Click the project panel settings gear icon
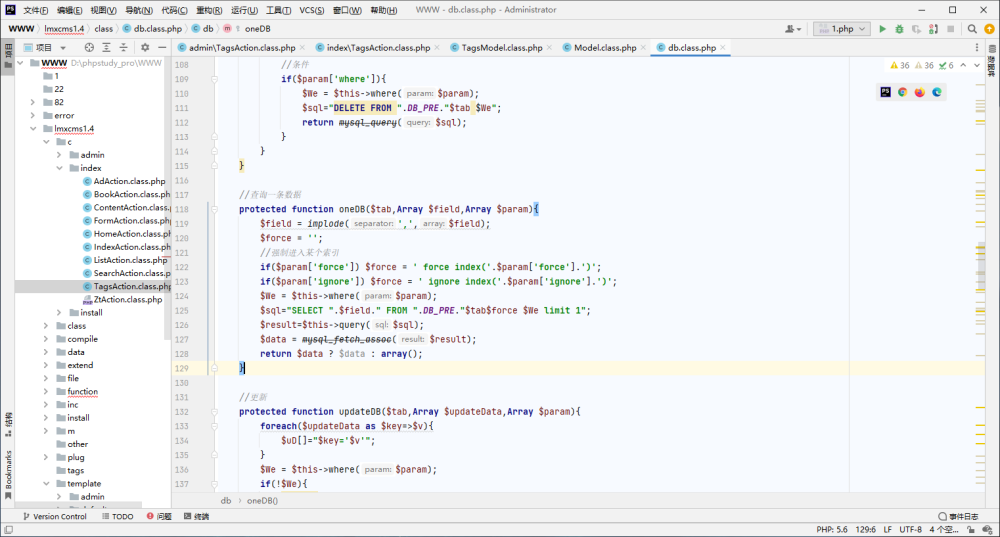The width and height of the screenshot is (1000, 537). coord(145,47)
